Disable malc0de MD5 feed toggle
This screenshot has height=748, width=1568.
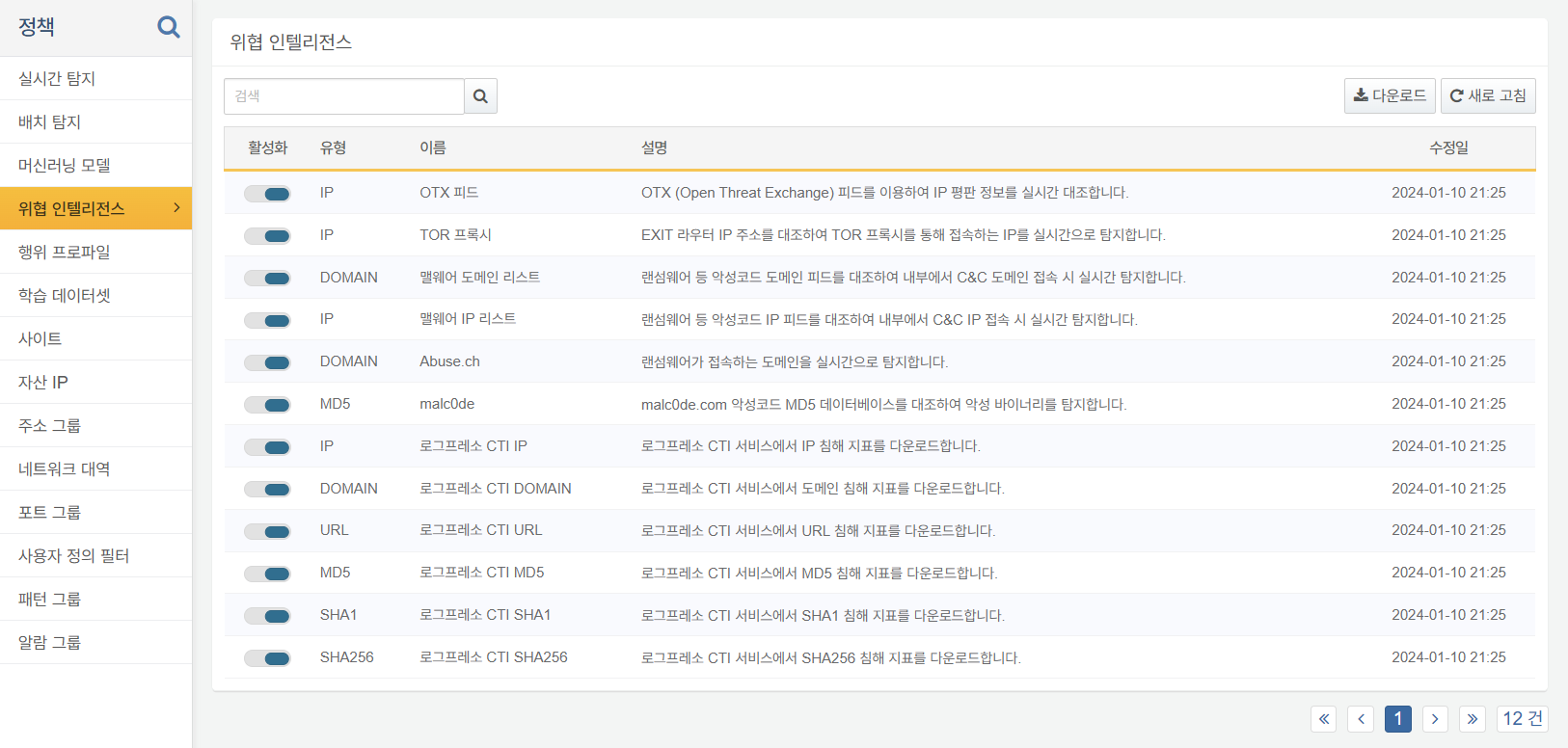click(x=267, y=405)
